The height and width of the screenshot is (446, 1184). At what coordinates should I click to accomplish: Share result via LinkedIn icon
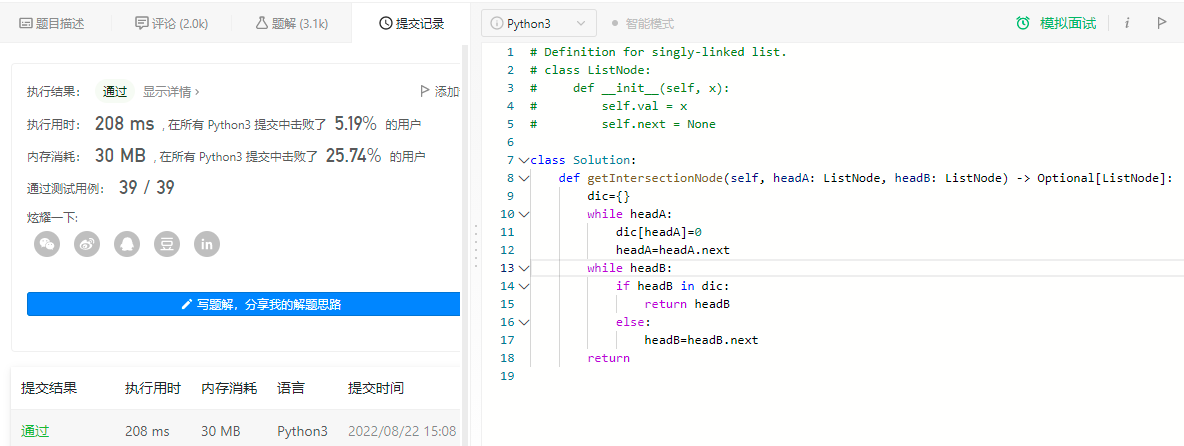(207, 244)
